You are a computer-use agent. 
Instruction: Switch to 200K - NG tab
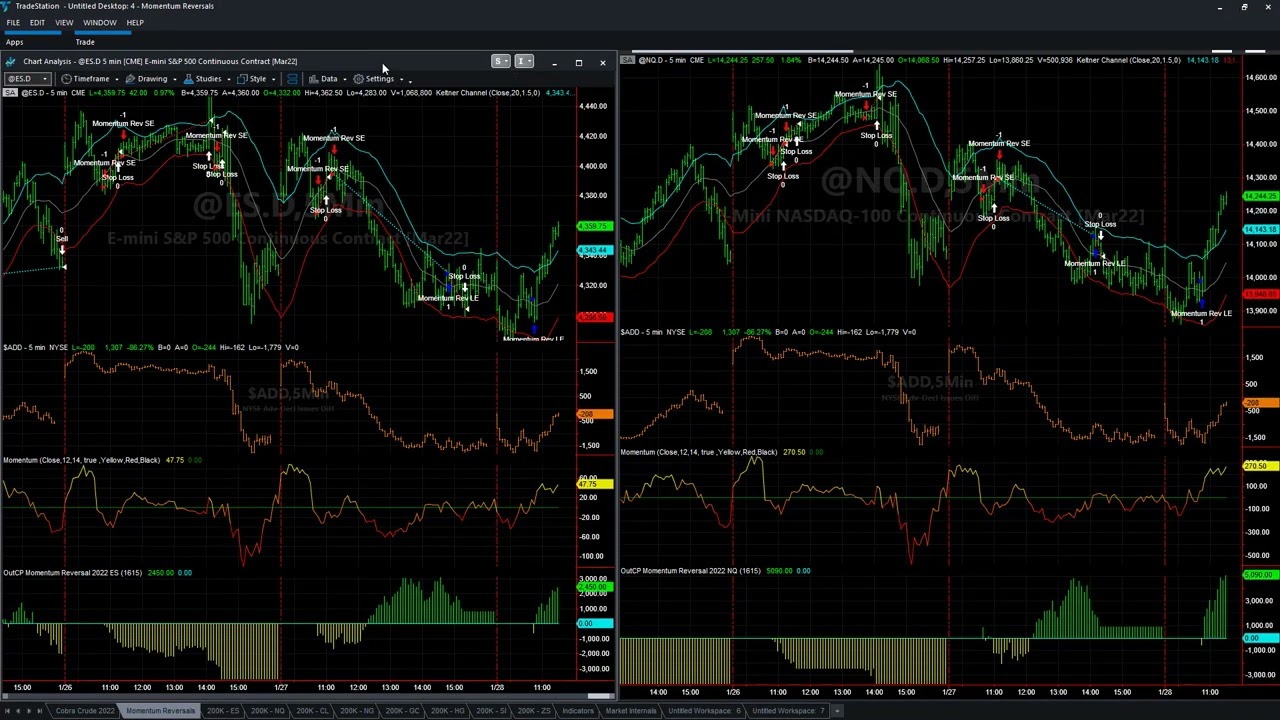coord(357,711)
